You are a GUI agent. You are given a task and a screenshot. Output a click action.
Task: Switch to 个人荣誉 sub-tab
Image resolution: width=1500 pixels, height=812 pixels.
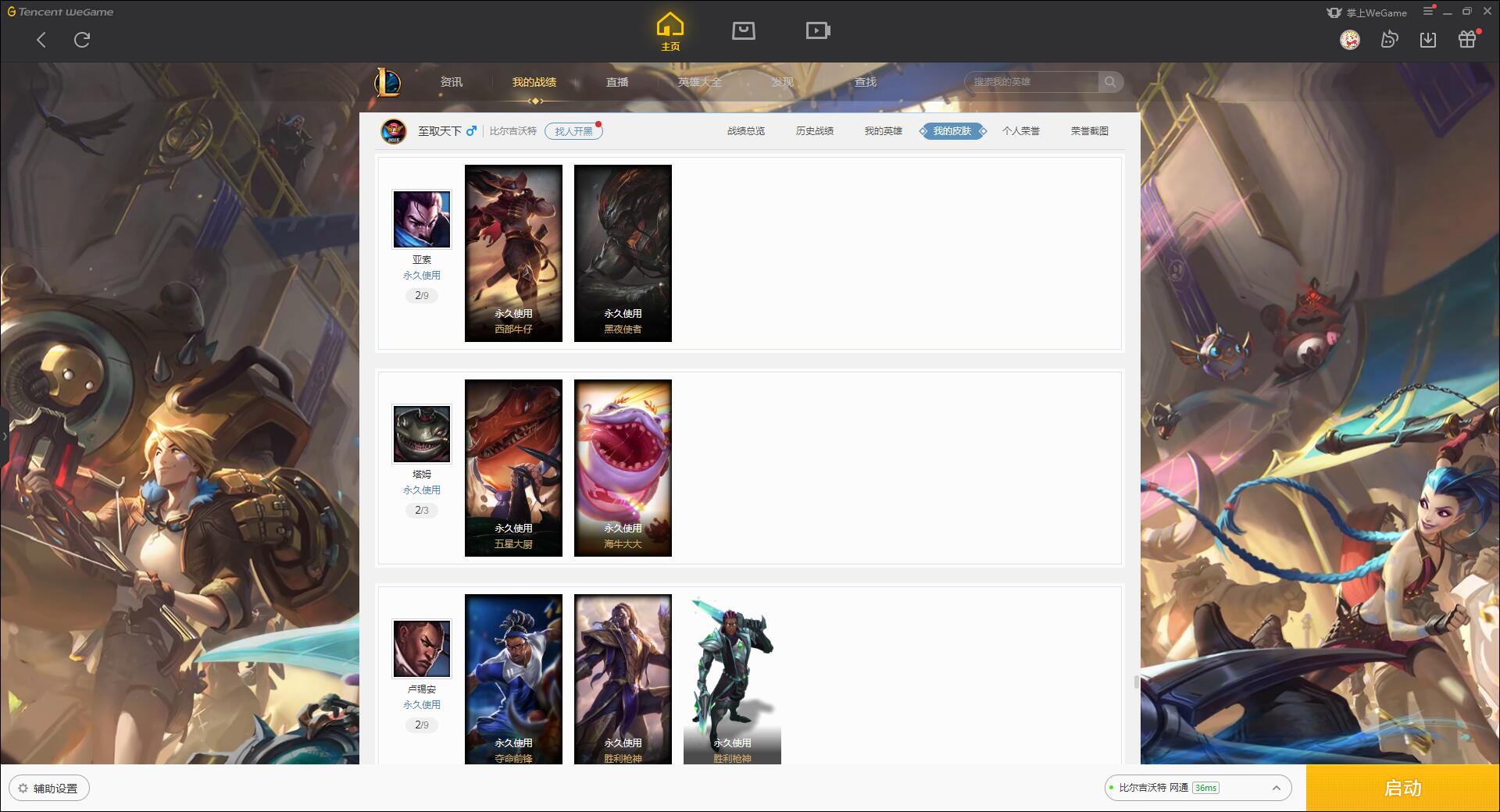point(1021,131)
